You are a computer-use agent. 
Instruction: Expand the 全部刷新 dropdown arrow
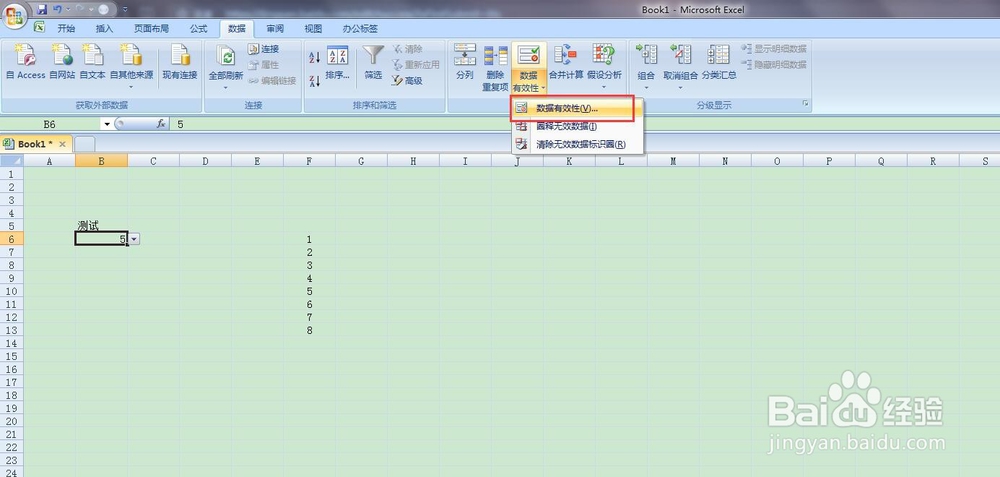click(226, 87)
